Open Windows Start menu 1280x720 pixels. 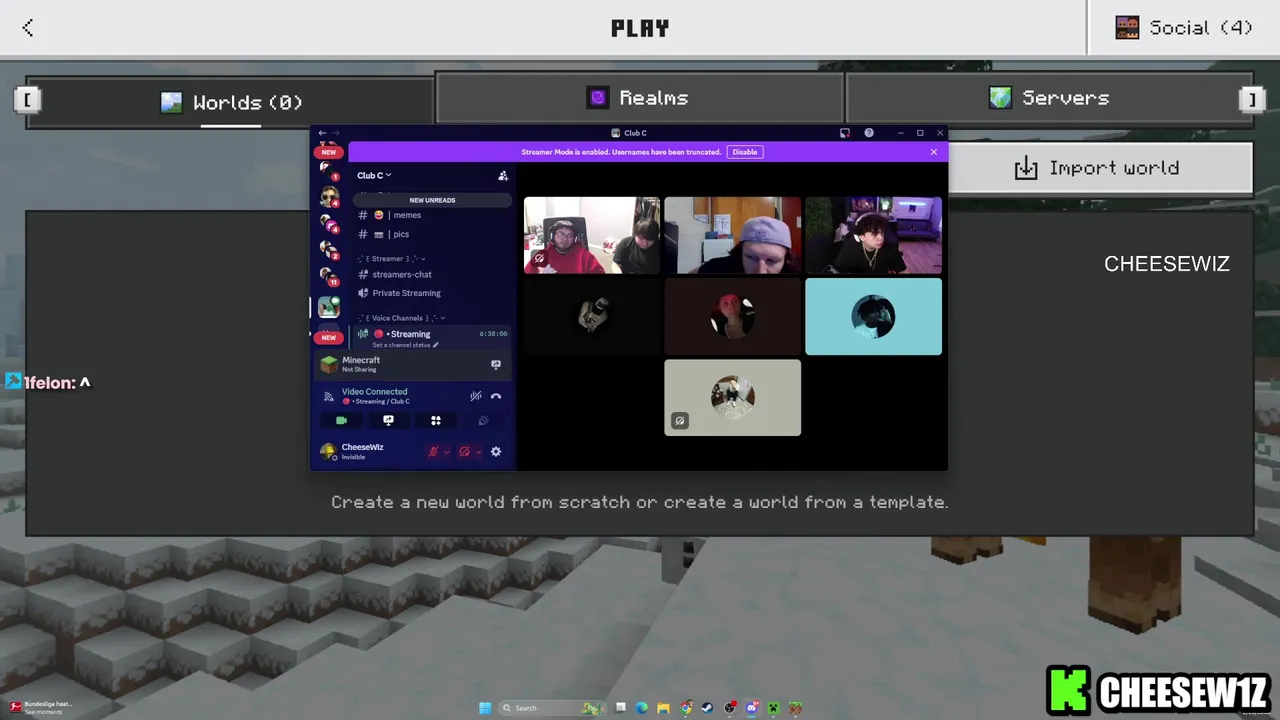point(485,708)
